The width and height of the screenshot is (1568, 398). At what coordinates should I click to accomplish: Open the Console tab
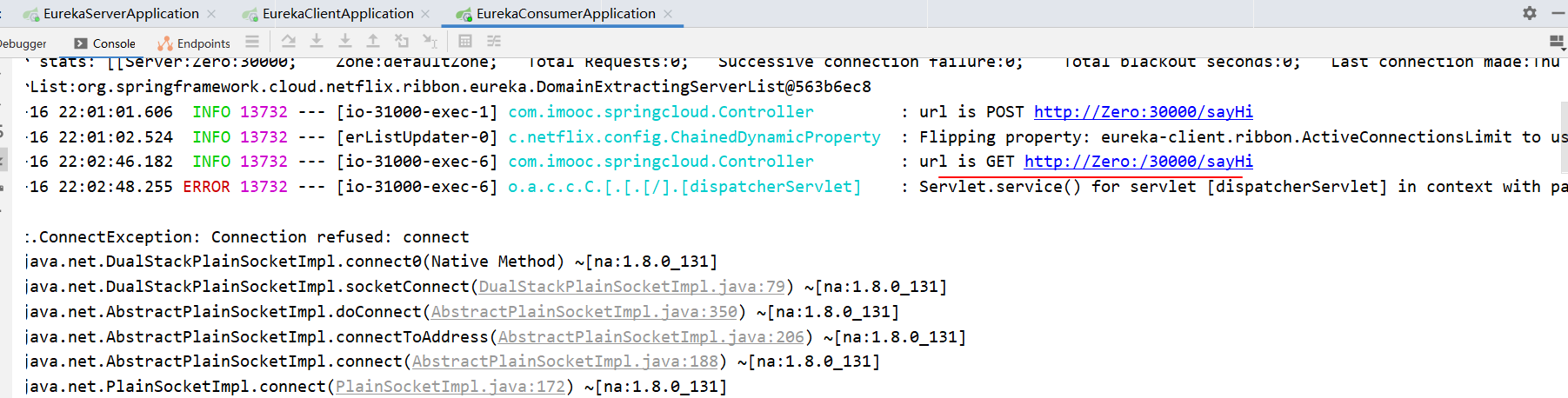pyautogui.click(x=105, y=43)
